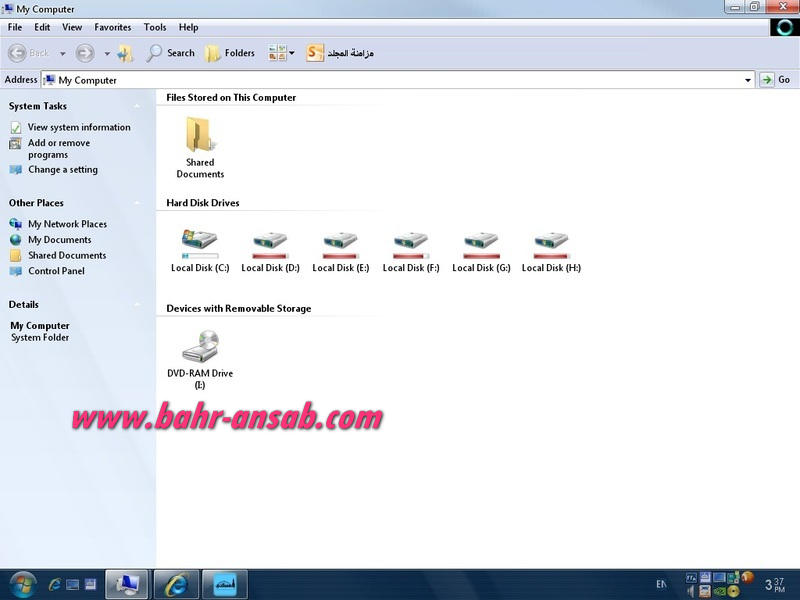Image resolution: width=800 pixels, height=600 pixels.
Task: Click Devices with Removable Storage header
Action: (239, 309)
